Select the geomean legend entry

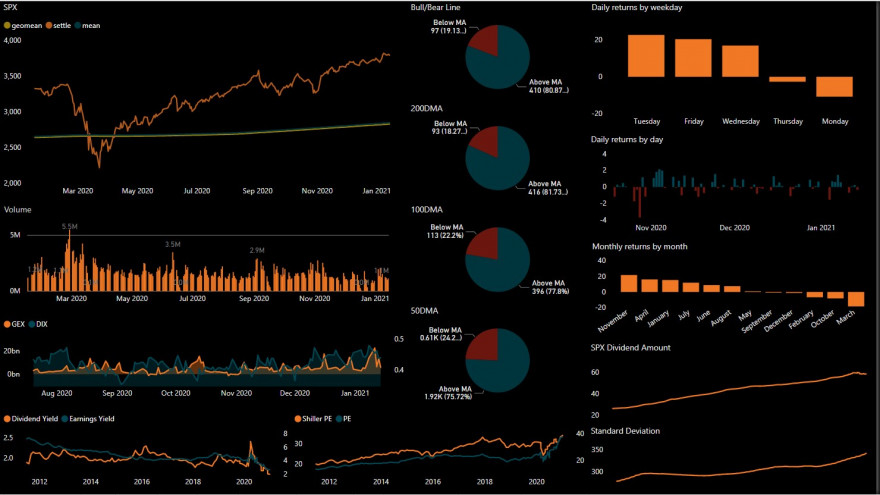click(x=23, y=25)
